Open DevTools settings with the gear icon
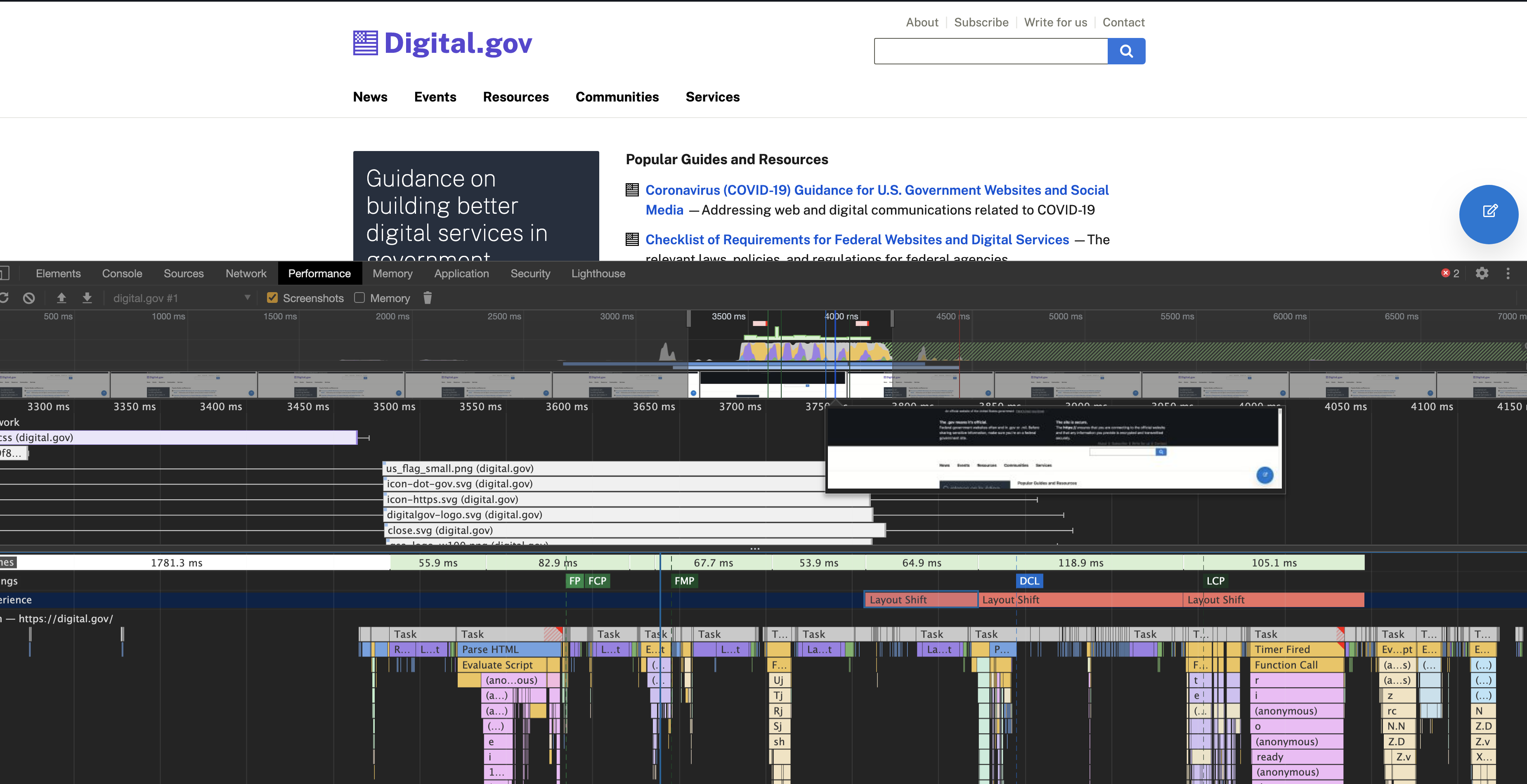Viewport: 1527px width, 784px height. click(1481, 273)
